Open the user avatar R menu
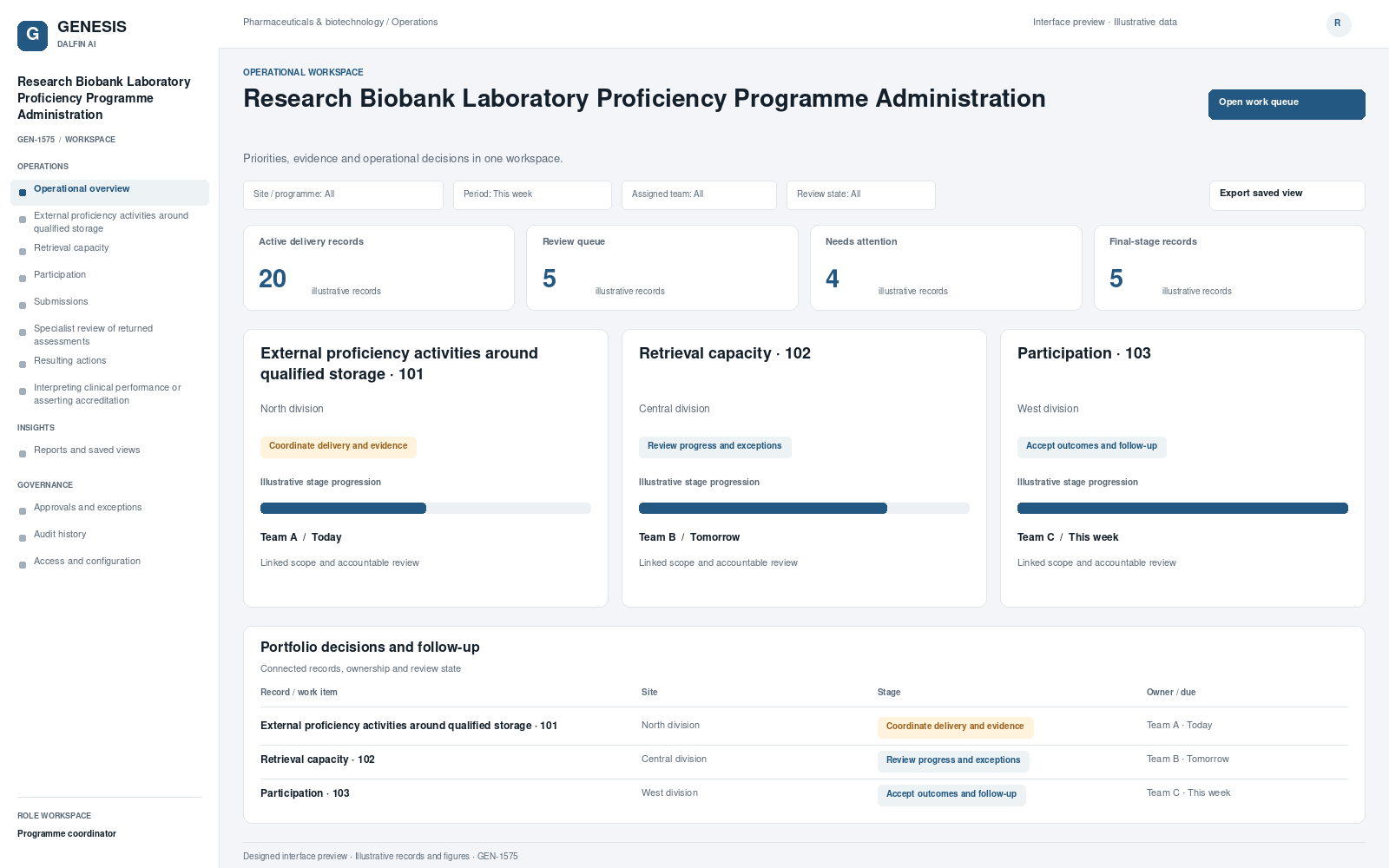 pos(1339,24)
